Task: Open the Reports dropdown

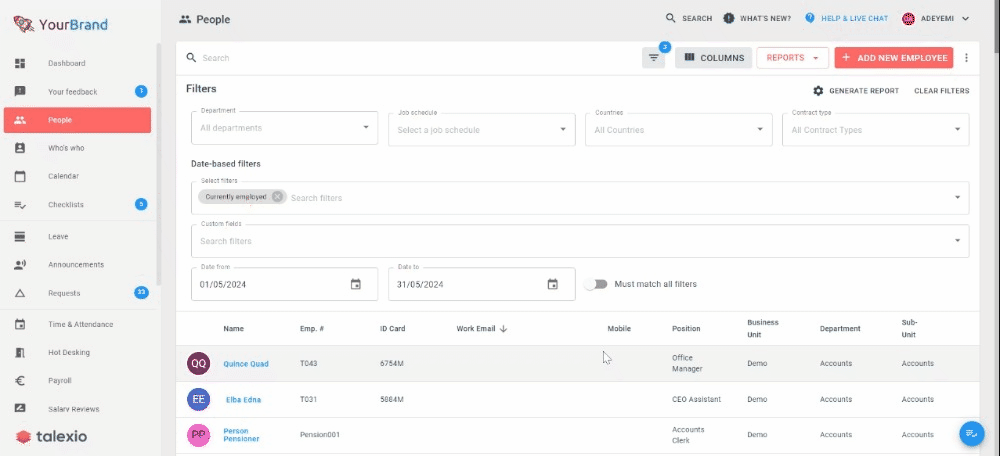Action: (792, 58)
